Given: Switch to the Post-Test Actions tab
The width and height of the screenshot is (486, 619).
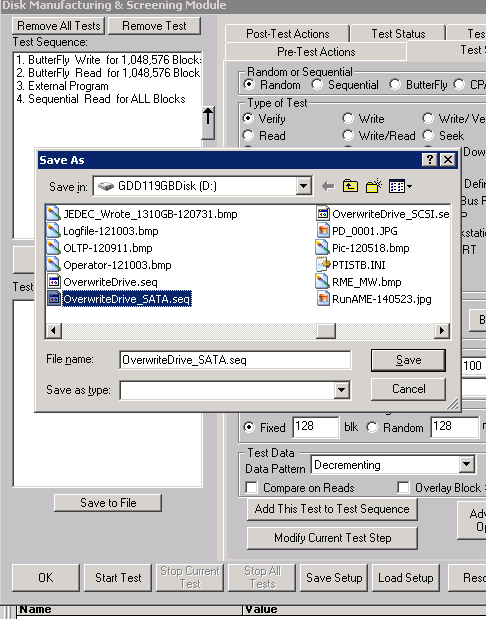Looking at the screenshot, I should coord(287,34).
